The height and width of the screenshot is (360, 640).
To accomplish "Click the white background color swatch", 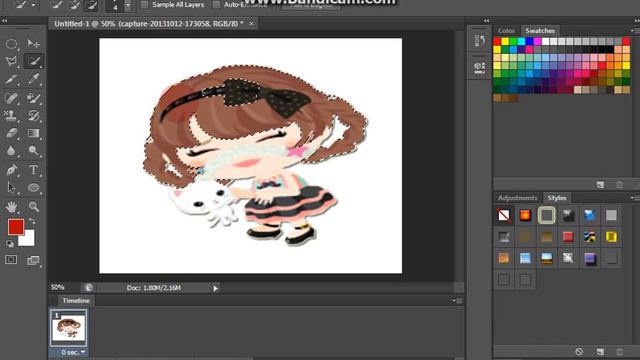I will coord(29,240).
